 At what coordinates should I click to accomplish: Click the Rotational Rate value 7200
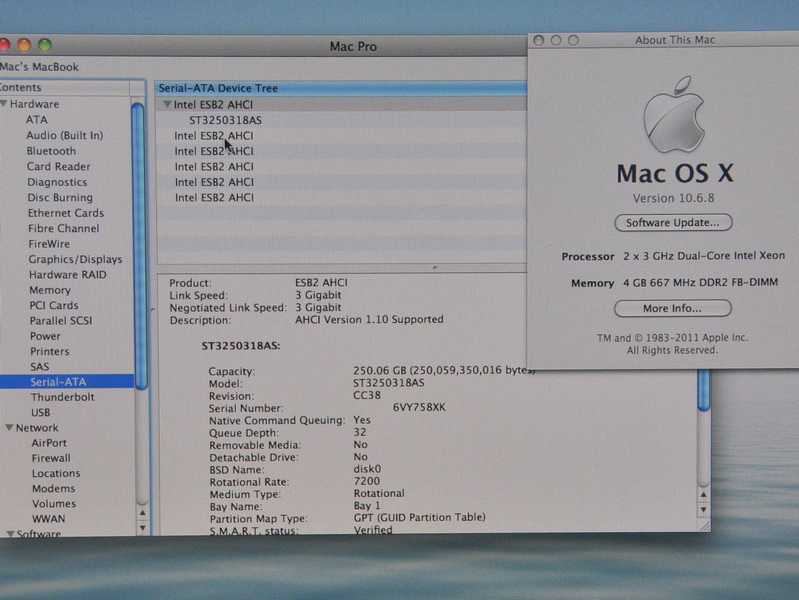tap(367, 481)
